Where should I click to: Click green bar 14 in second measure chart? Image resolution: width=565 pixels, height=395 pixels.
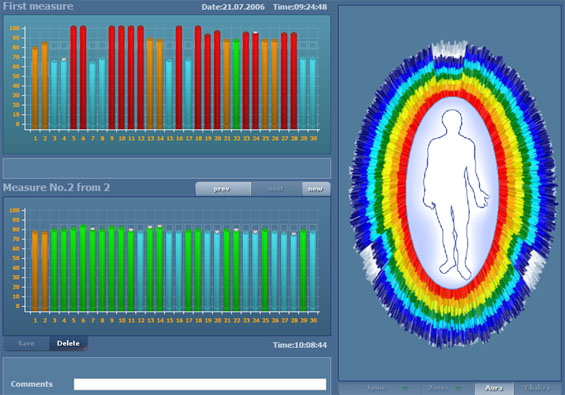(x=160, y=268)
